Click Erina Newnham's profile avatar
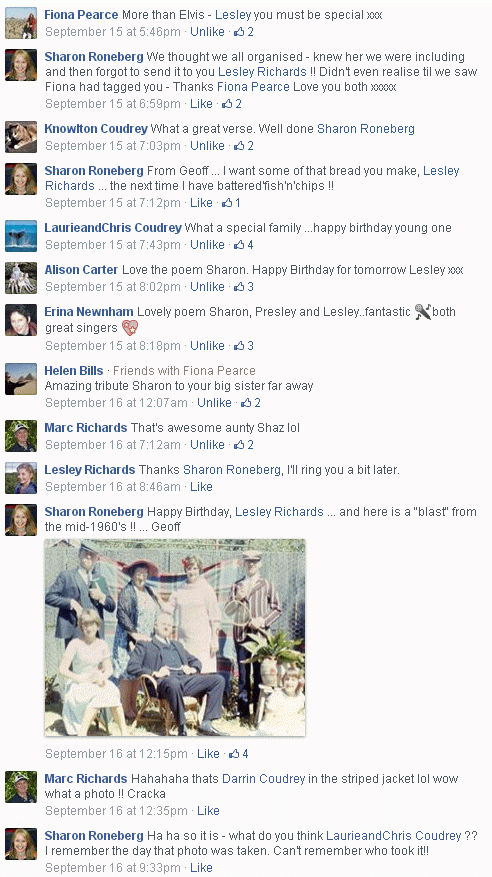Screen dimensions: 492x877 pos(21,320)
